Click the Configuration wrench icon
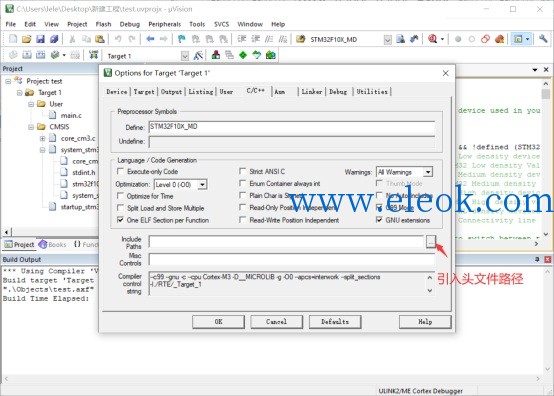 point(543,39)
